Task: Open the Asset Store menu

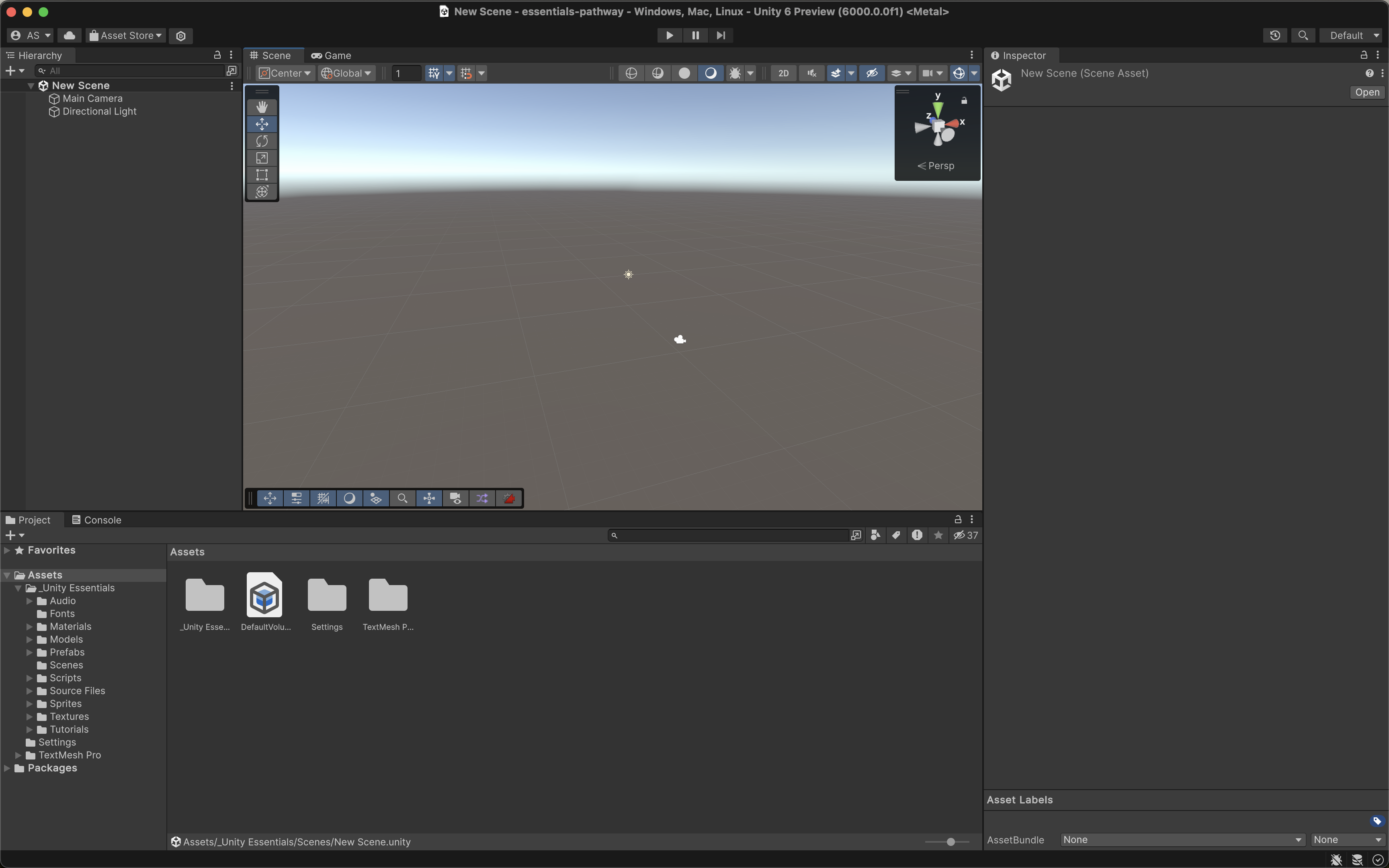Action: pos(126,36)
